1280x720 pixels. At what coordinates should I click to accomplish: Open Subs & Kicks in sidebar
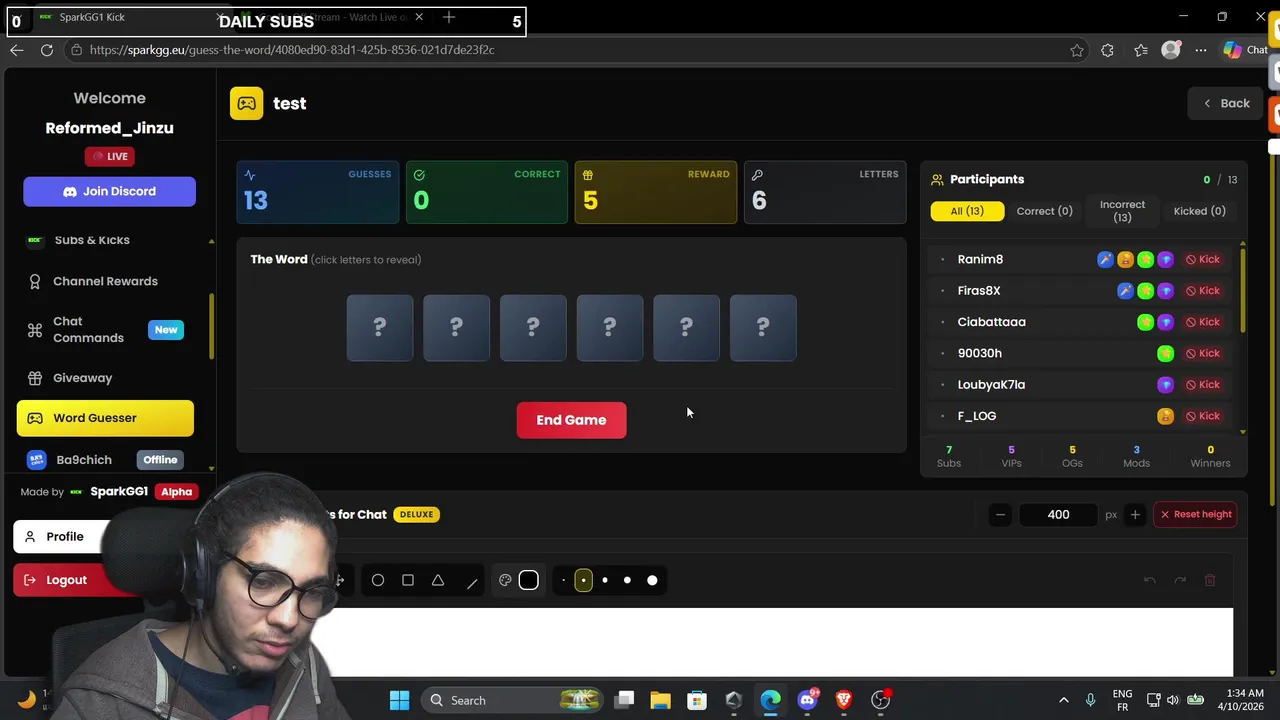(105, 240)
